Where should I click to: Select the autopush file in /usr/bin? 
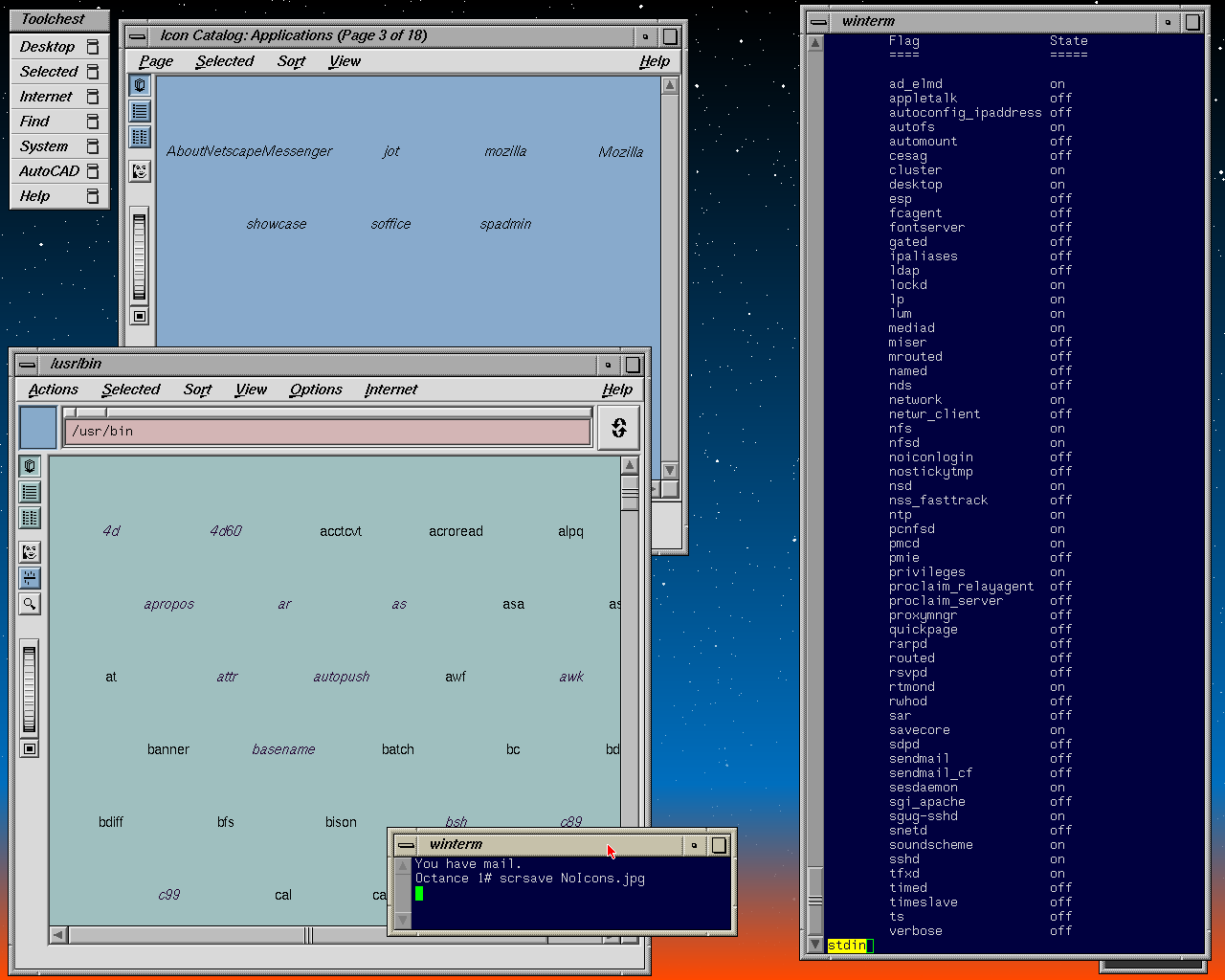[341, 677]
